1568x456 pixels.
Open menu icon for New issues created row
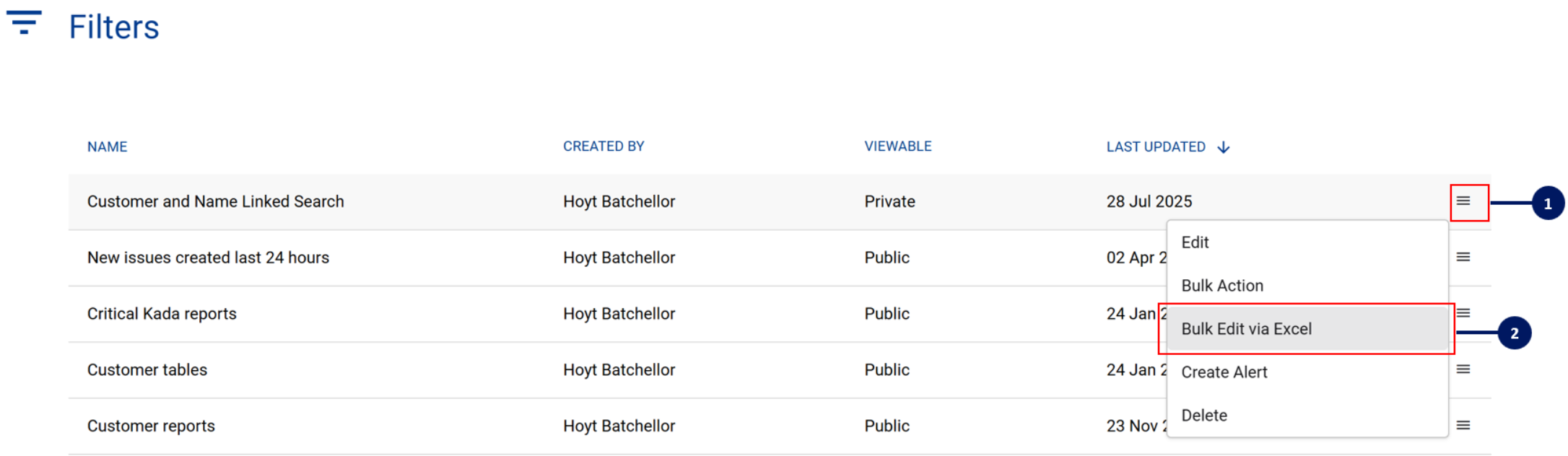click(1463, 257)
